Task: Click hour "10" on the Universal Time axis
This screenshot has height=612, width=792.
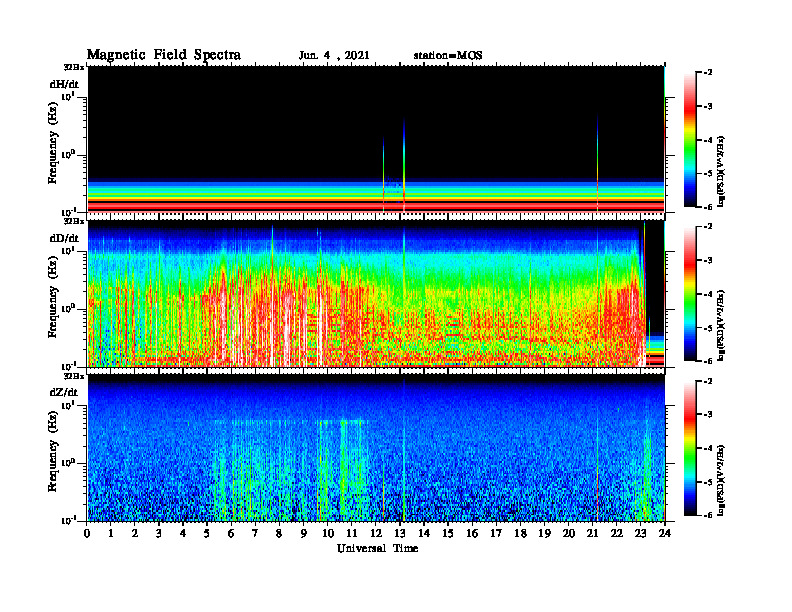Action: tap(328, 534)
